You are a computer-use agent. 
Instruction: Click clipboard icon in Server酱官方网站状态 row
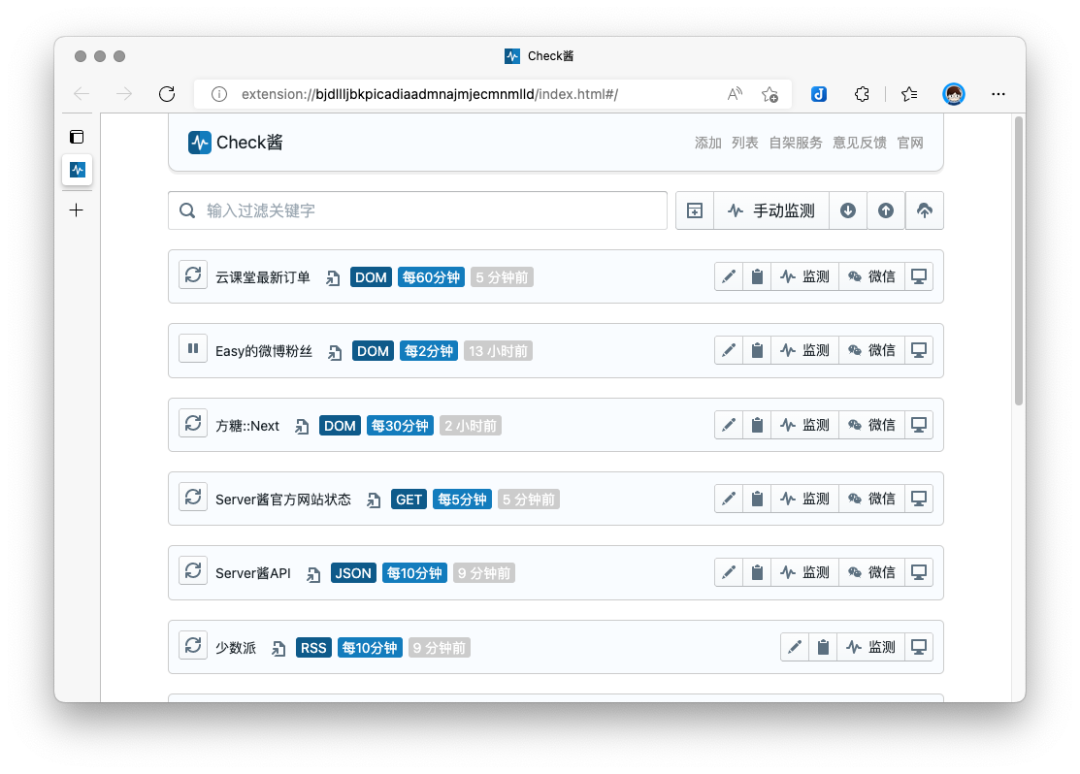pos(757,499)
